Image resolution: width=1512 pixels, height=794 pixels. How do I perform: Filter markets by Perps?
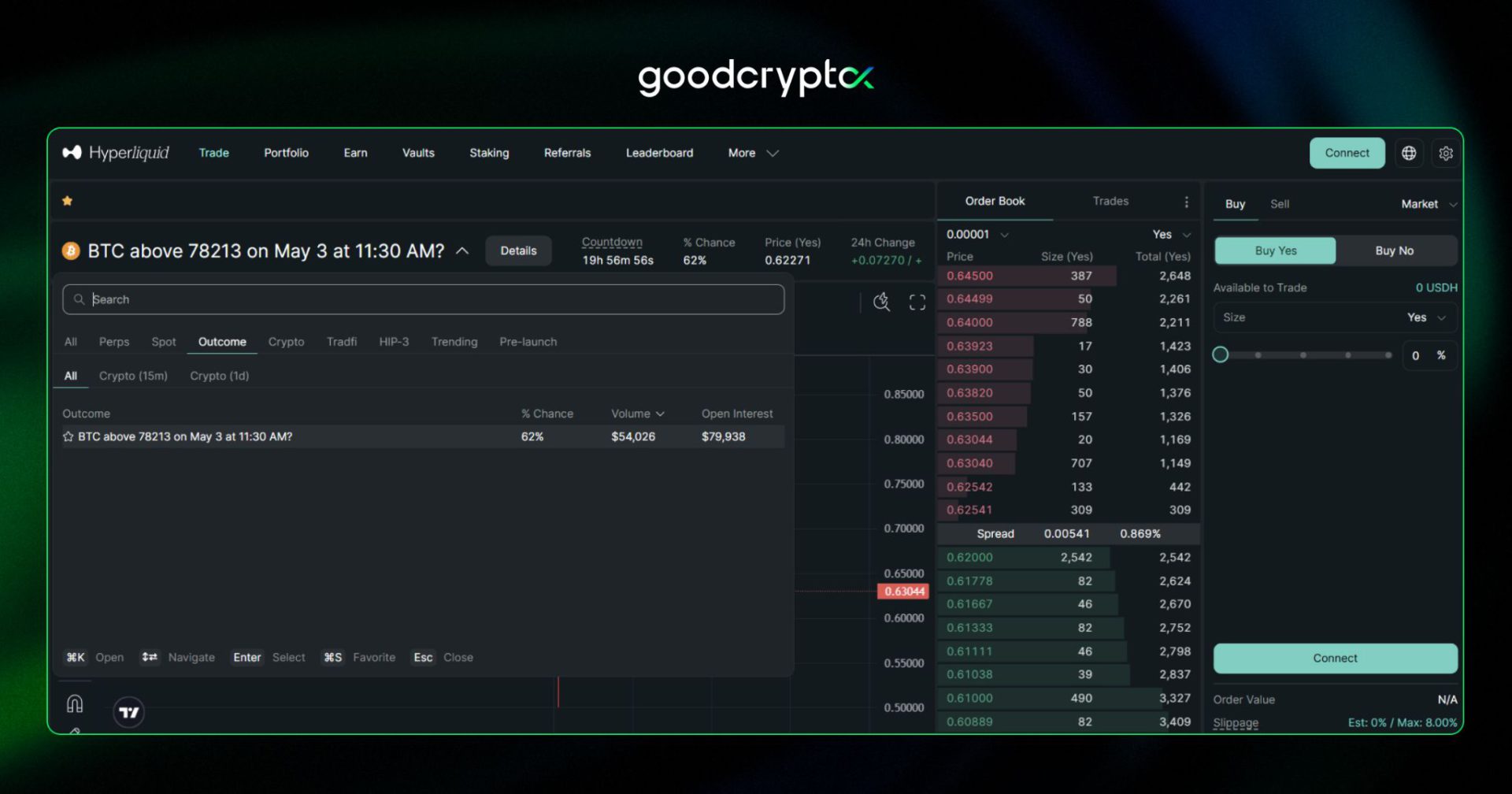coord(114,342)
